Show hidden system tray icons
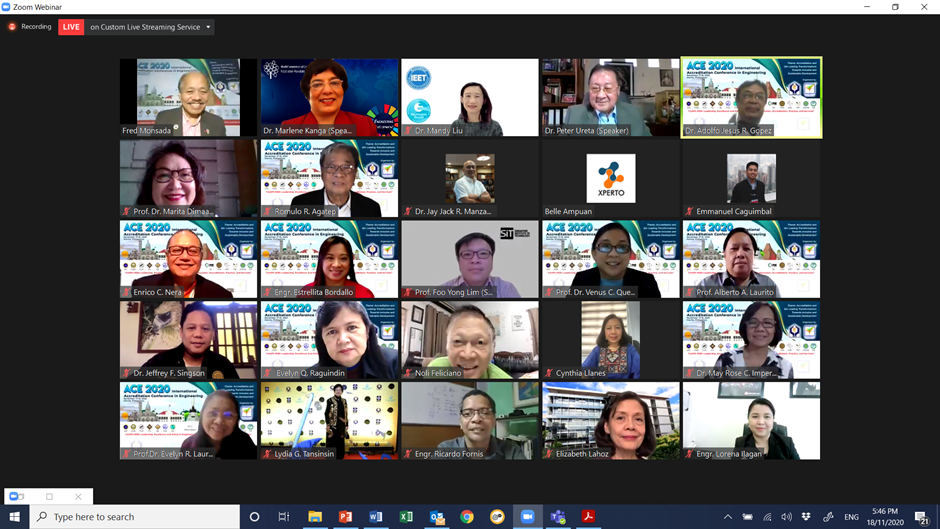The width and height of the screenshot is (940, 529). point(728,517)
